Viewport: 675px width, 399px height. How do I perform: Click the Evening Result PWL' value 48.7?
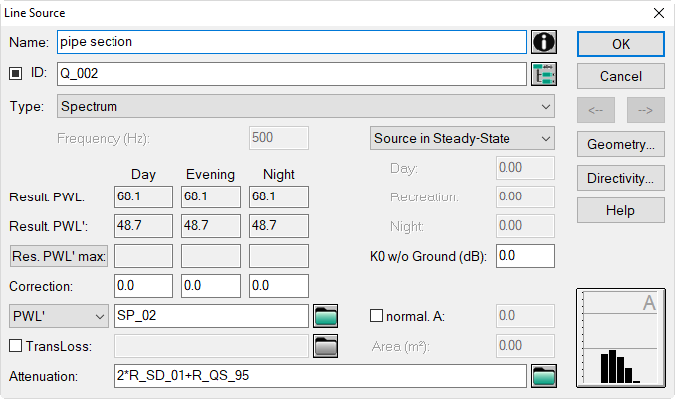pos(211,226)
